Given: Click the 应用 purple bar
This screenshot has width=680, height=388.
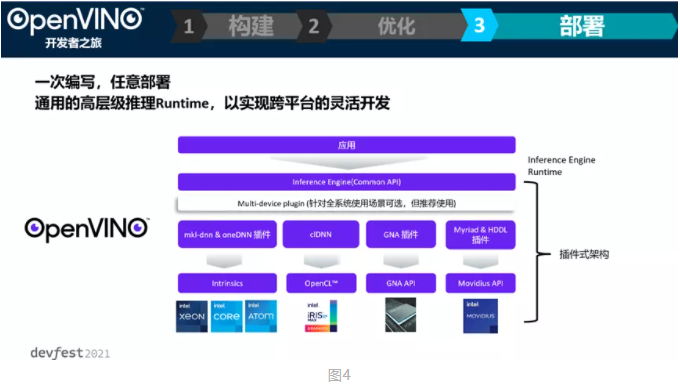Looking at the screenshot, I should (x=347, y=145).
